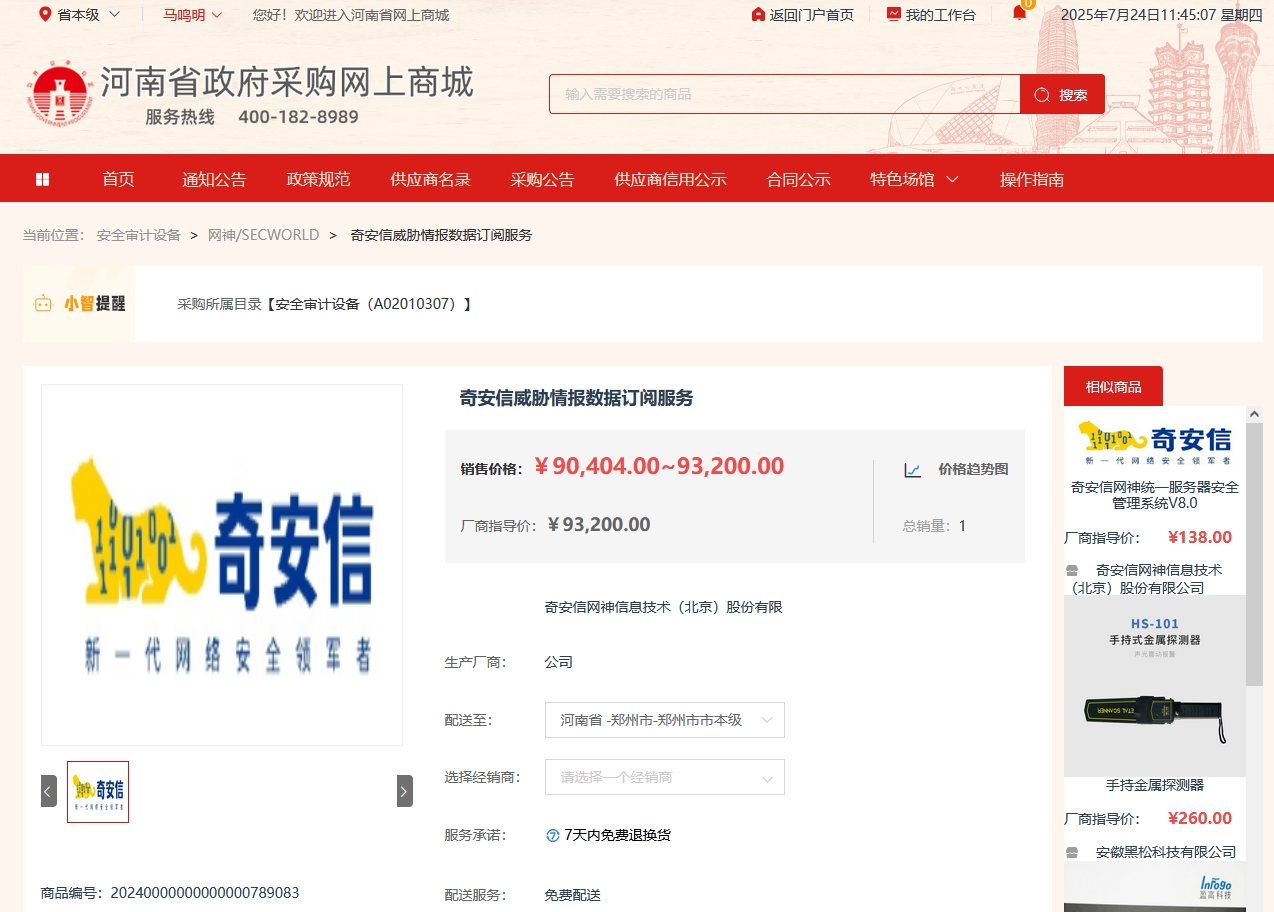This screenshot has width=1274, height=912.
Task: Click the similar products scrollbar
Action: point(1254,555)
